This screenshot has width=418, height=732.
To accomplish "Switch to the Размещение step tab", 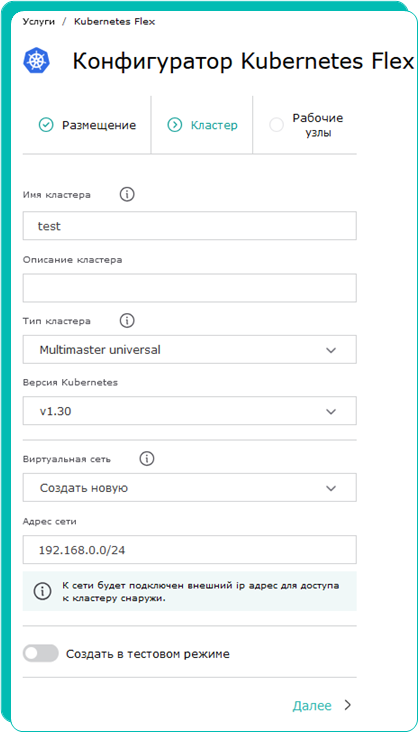I will [87, 125].
